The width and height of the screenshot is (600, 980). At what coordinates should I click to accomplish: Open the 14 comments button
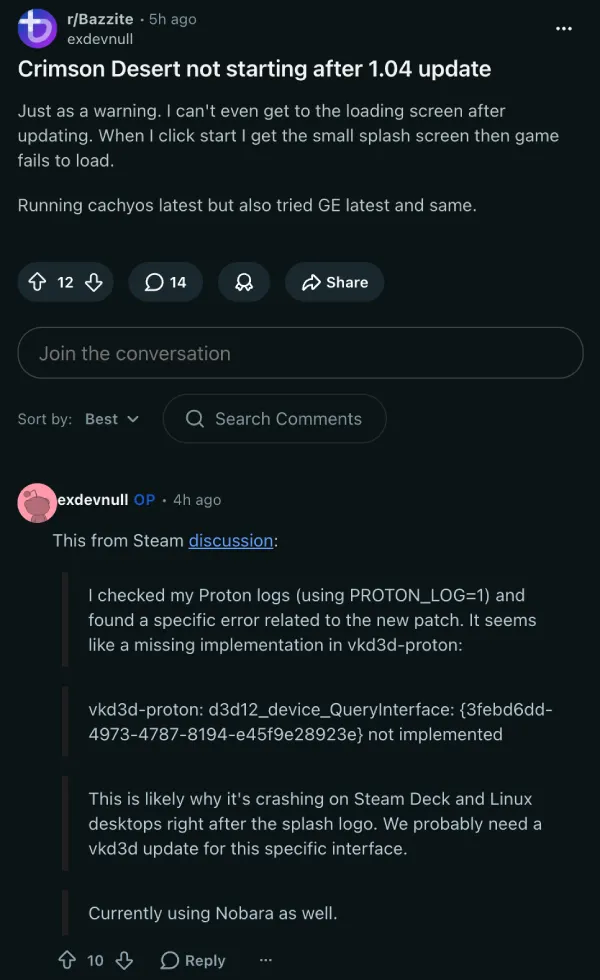166,283
